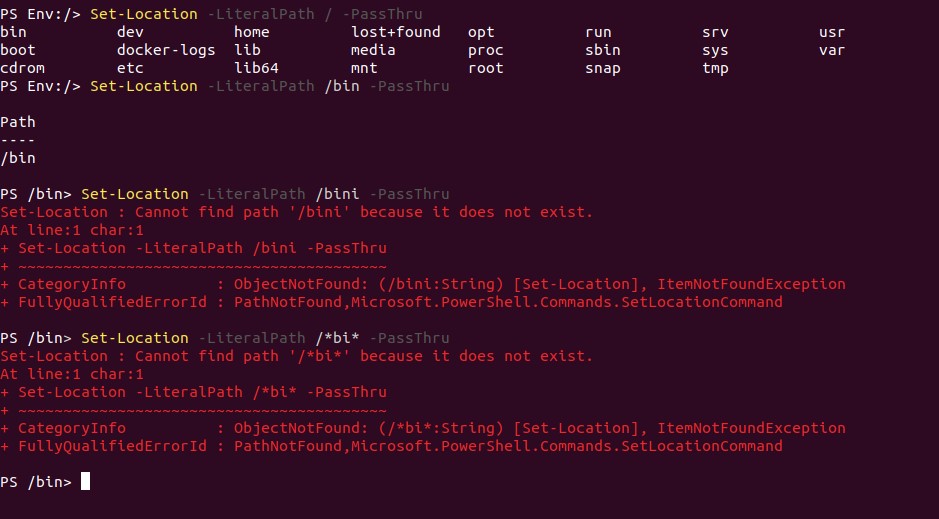Click the 'sbin' directory entry
939x519 pixels.
pos(603,50)
